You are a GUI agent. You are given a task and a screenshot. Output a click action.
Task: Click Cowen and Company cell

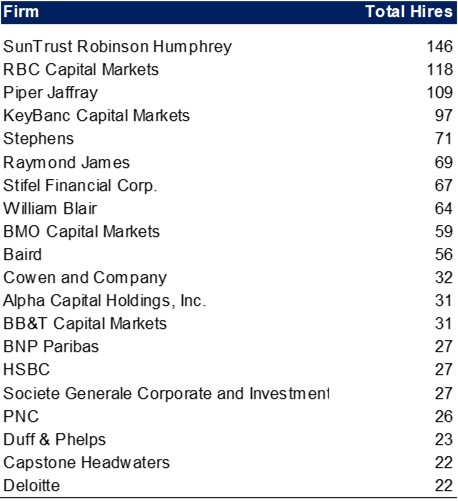(x=85, y=278)
